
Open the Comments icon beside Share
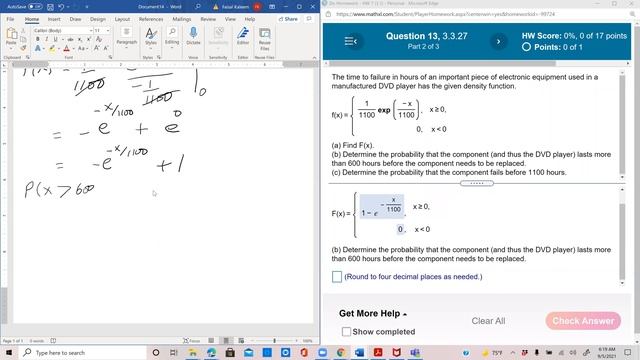point(309,19)
